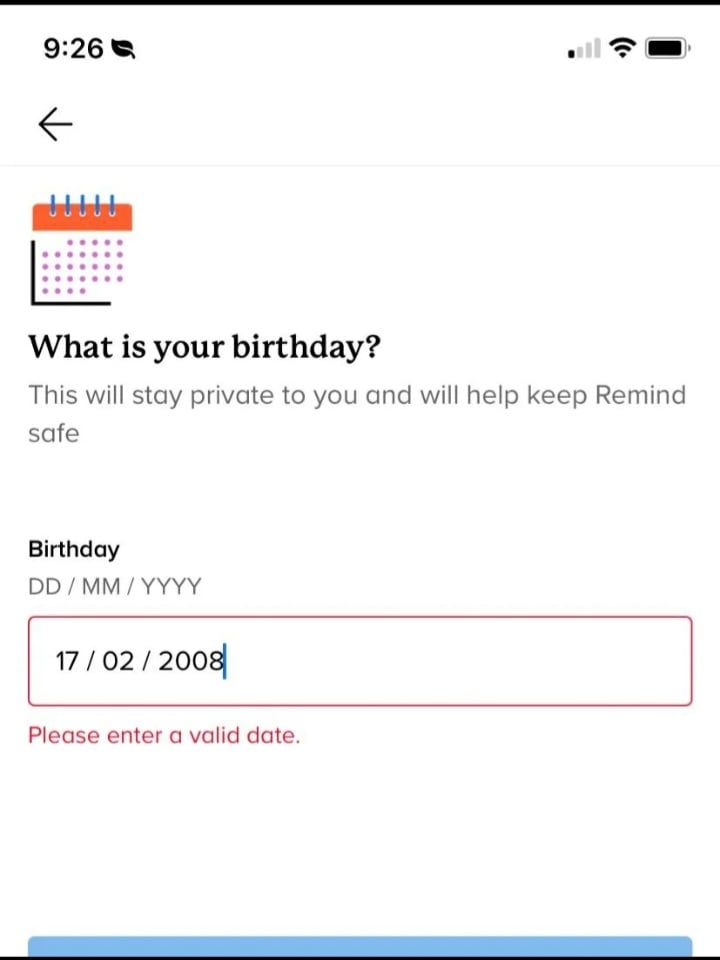
Task: Click the word "safe" in the description
Action: [x=53, y=433]
